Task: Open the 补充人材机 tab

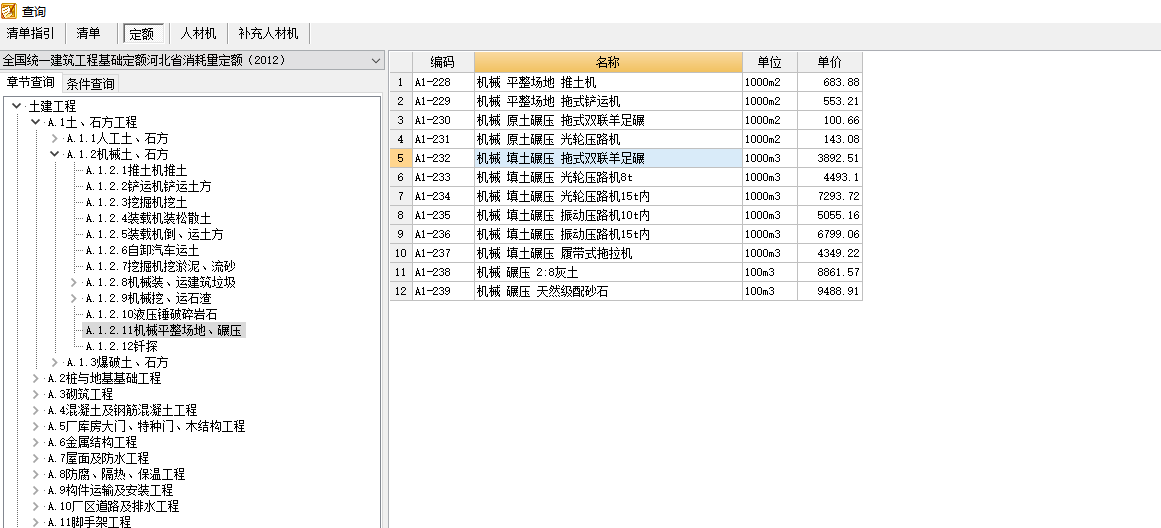Action: [x=268, y=33]
